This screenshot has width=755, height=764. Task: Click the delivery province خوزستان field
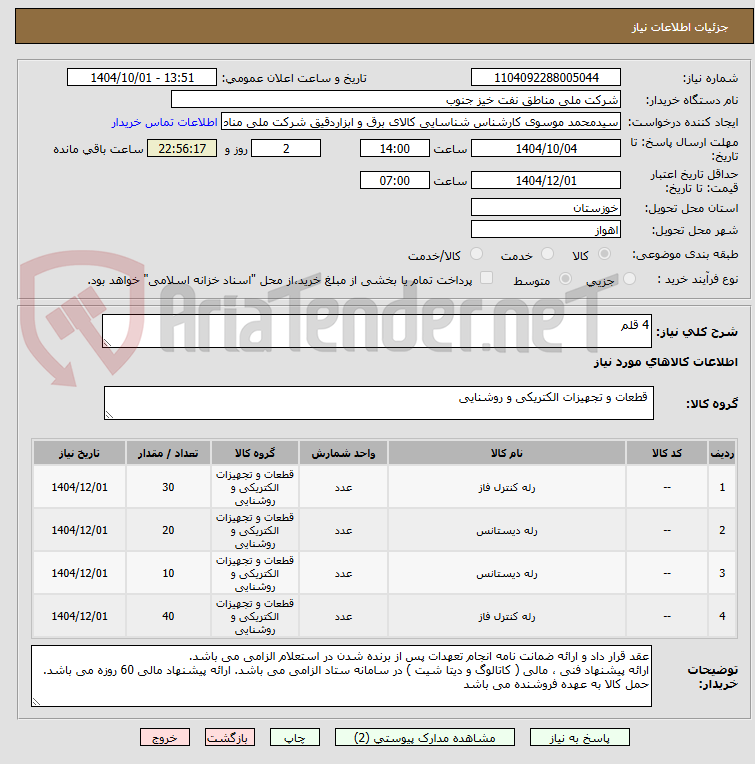[546, 207]
